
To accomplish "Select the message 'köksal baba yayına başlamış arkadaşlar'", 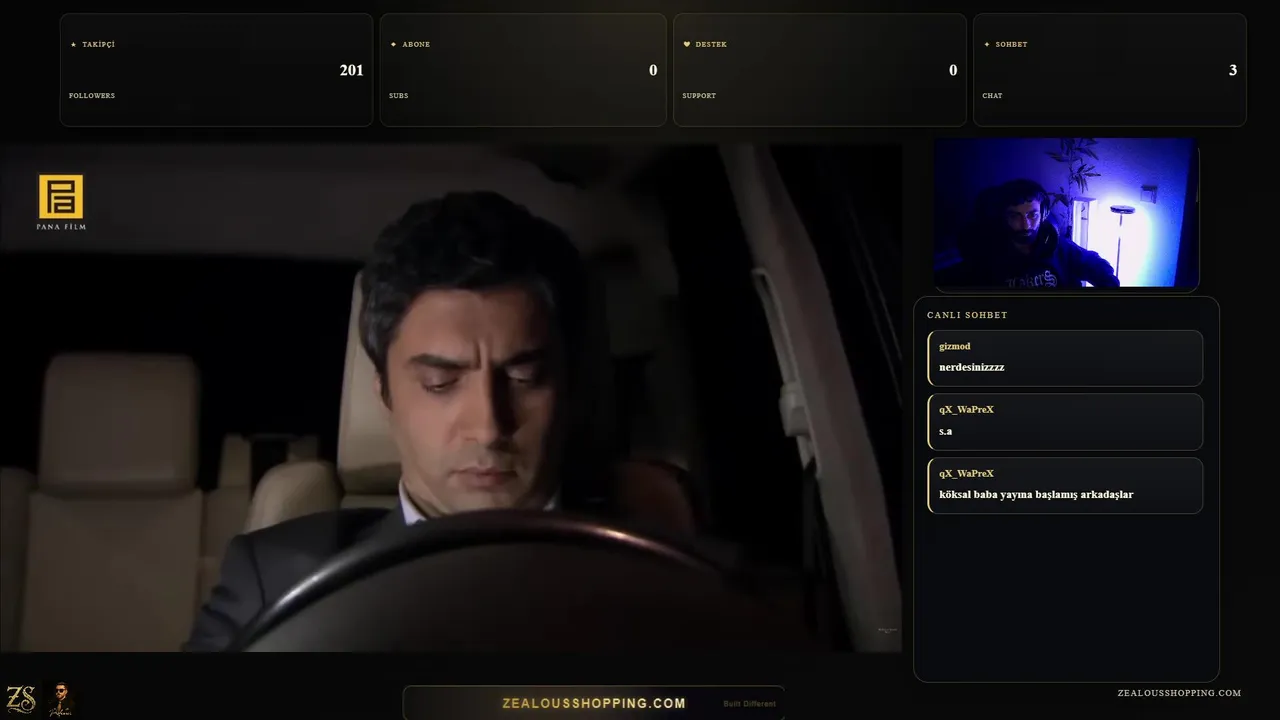I will coord(1065,486).
